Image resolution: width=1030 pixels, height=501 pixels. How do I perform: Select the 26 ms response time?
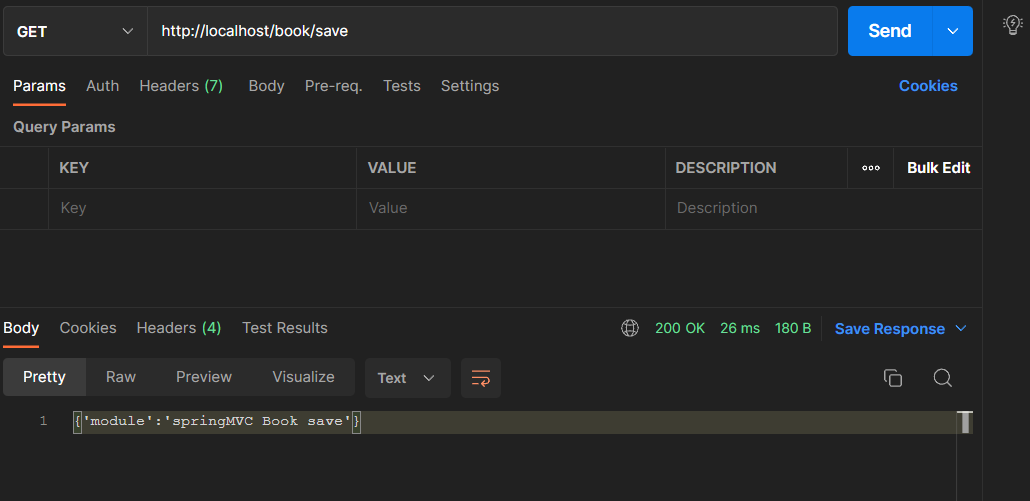pos(740,328)
